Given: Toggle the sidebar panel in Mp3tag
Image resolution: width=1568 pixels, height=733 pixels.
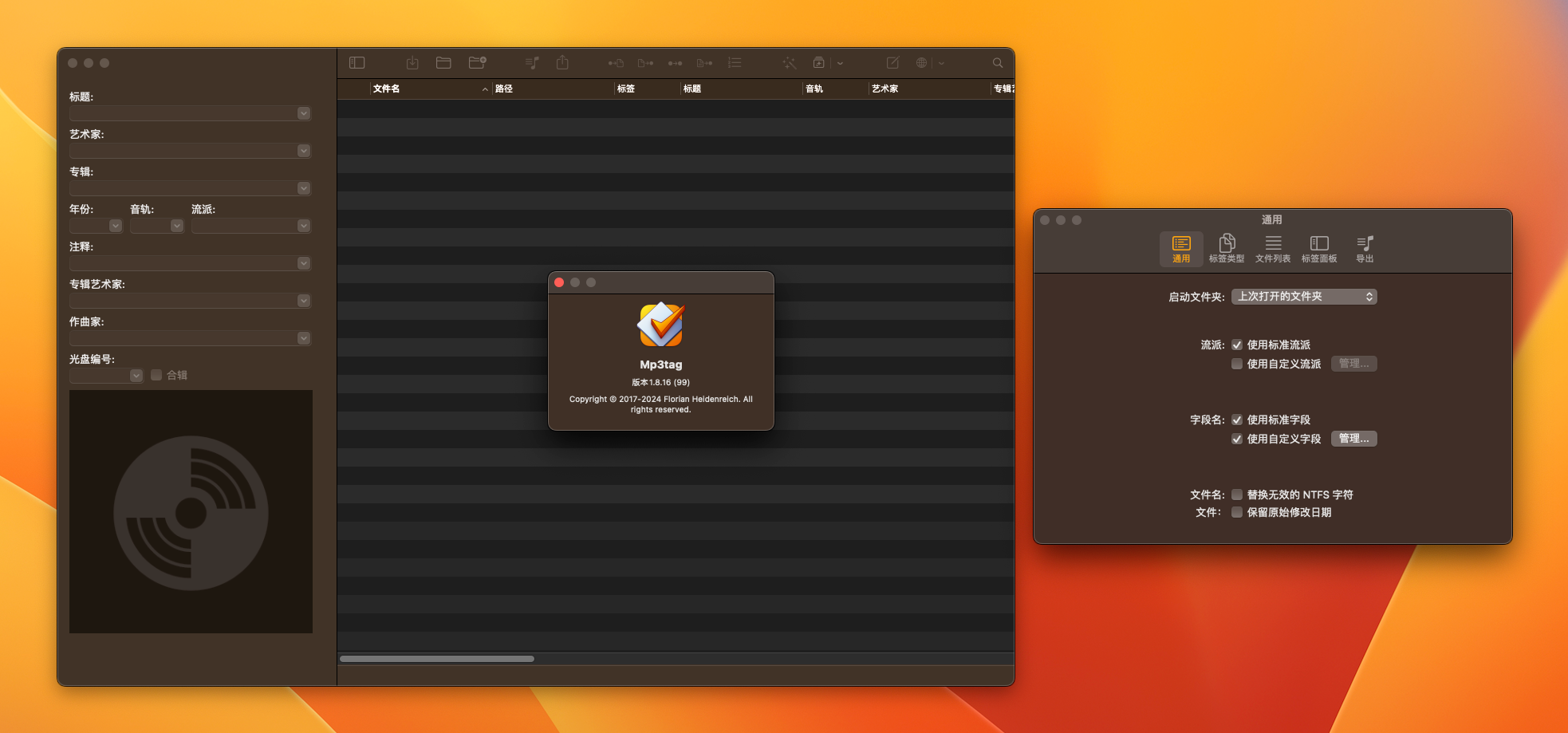Looking at the screenshot, I should tap(357, 63).
